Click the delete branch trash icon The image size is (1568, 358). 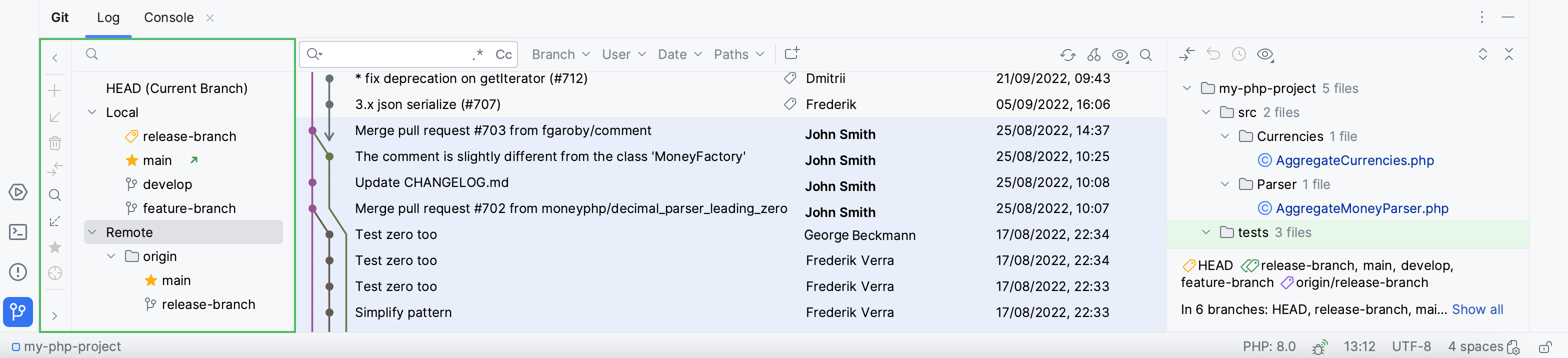click(x=55, y=143)
